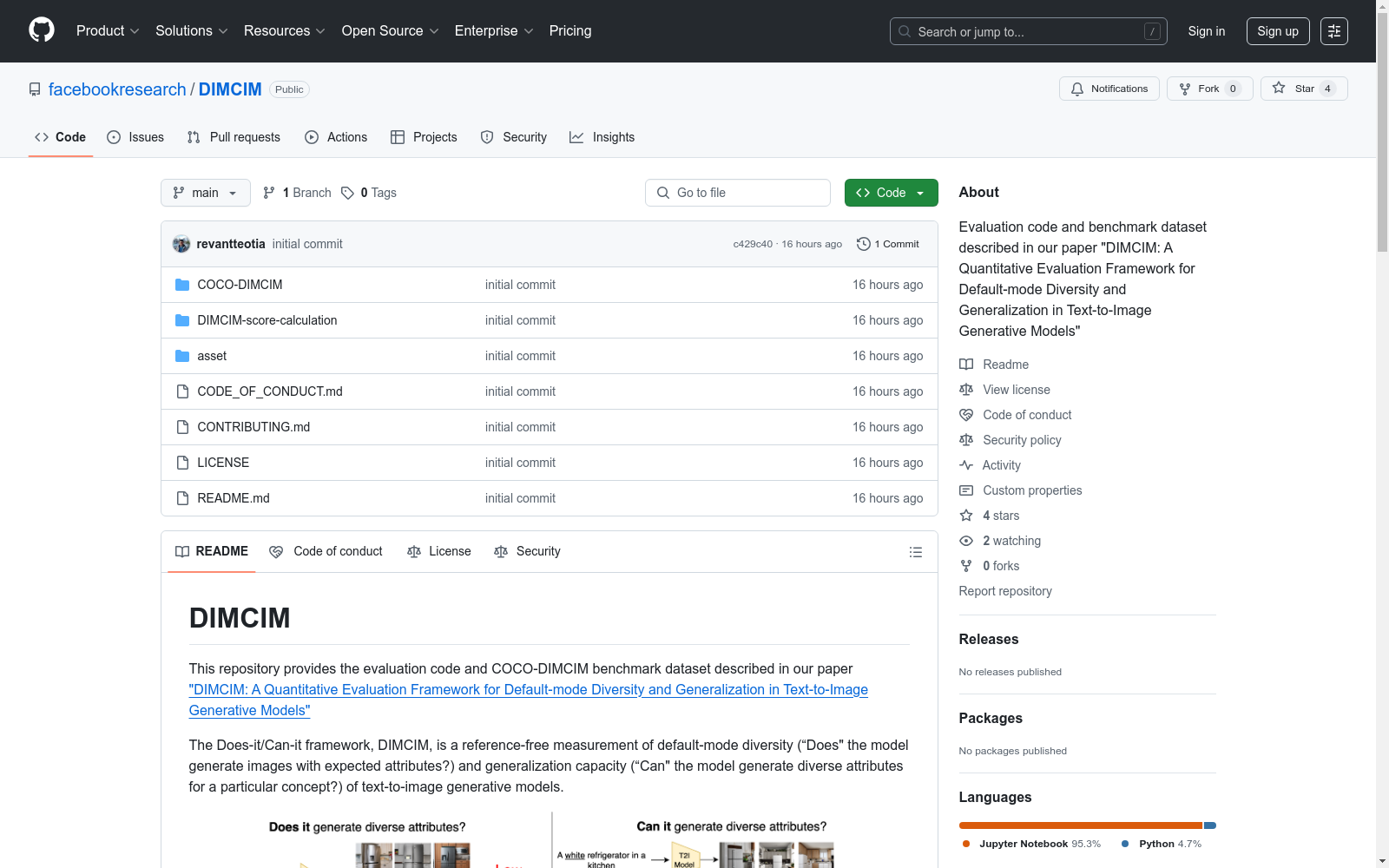Click the fork icon in the Fork button

[1185, 89]
